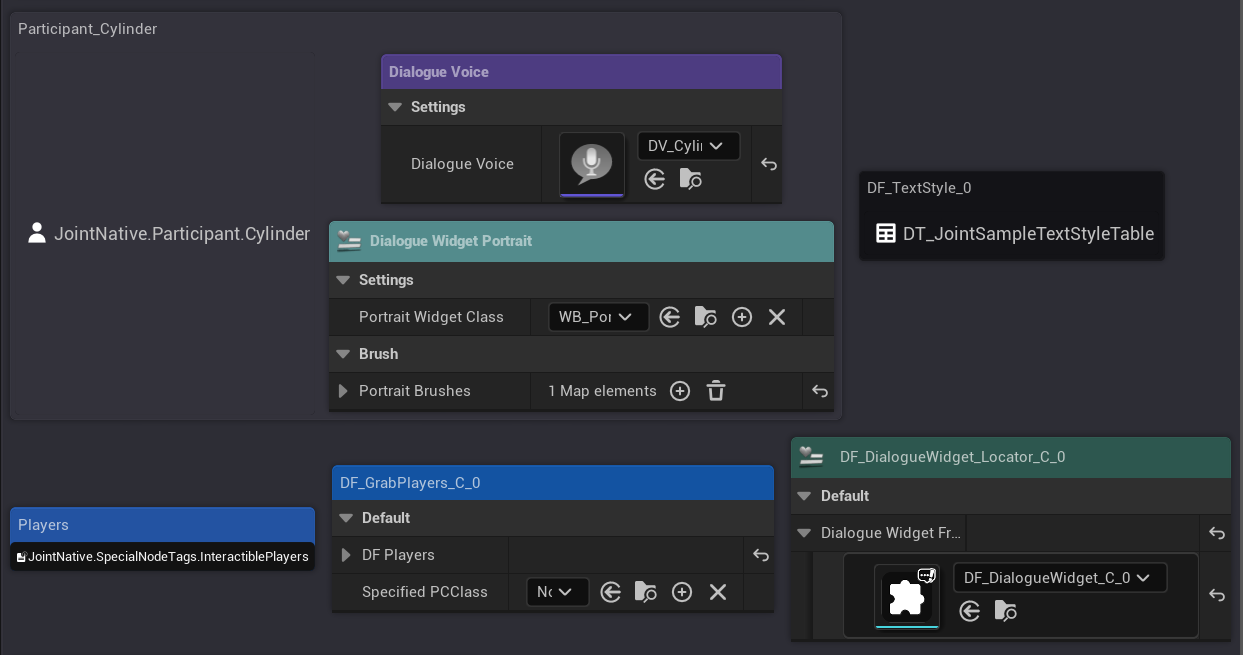Image resolution: width=1243 pixels, height=655 pixels.
Task: Add element to Portrait Brushes map
Action: coord(680,391)
